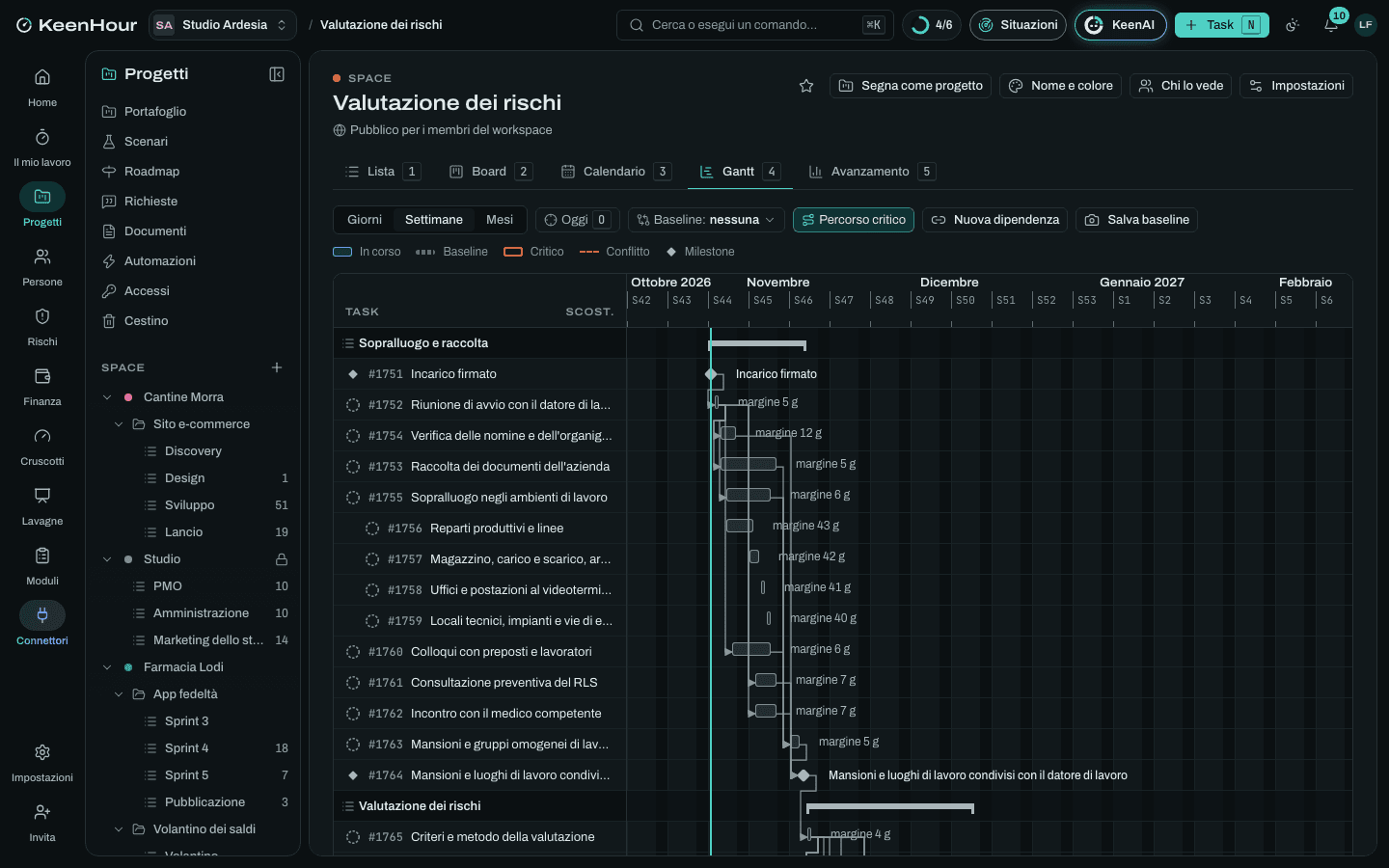This screenshot has width=1389, height=868.
Task: Open the Studio Ardesia workspace switcher
Action: click(x=223, y=25)
